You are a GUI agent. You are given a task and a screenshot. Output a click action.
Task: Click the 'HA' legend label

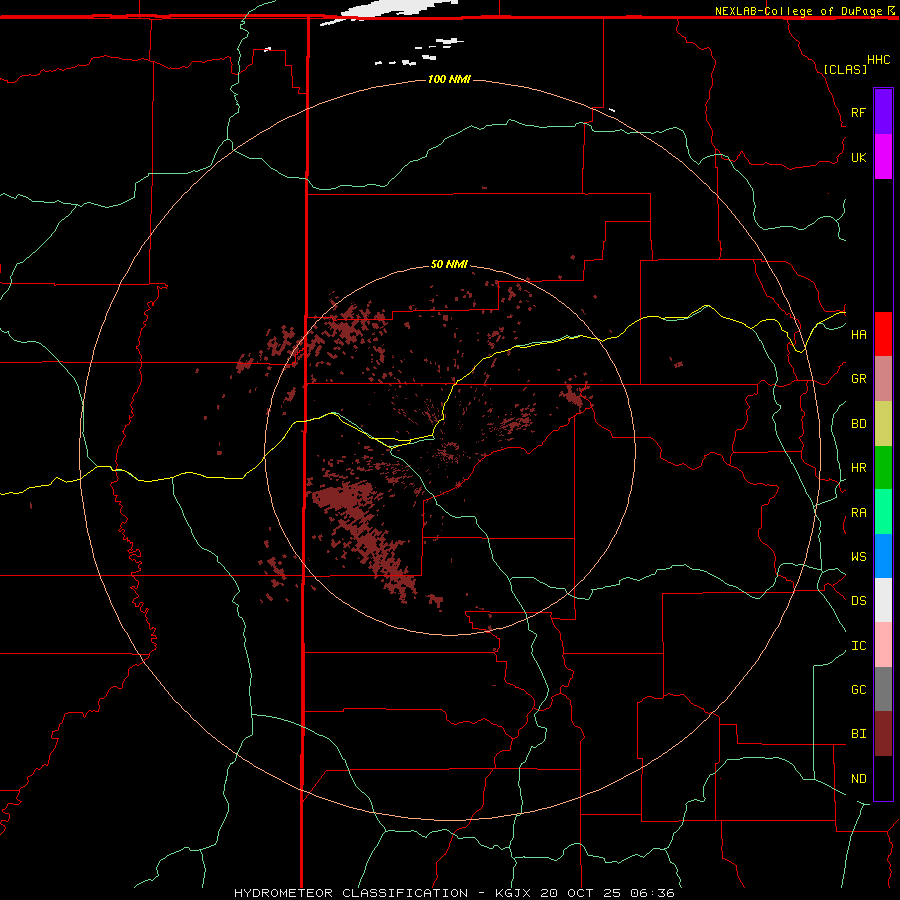(x=858, y=334)
